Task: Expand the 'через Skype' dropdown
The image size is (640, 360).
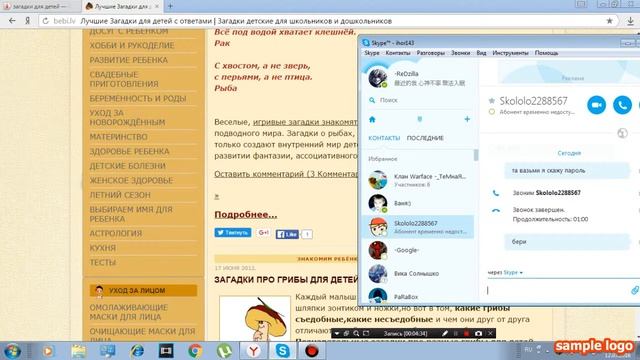Action: click(505, 272)
